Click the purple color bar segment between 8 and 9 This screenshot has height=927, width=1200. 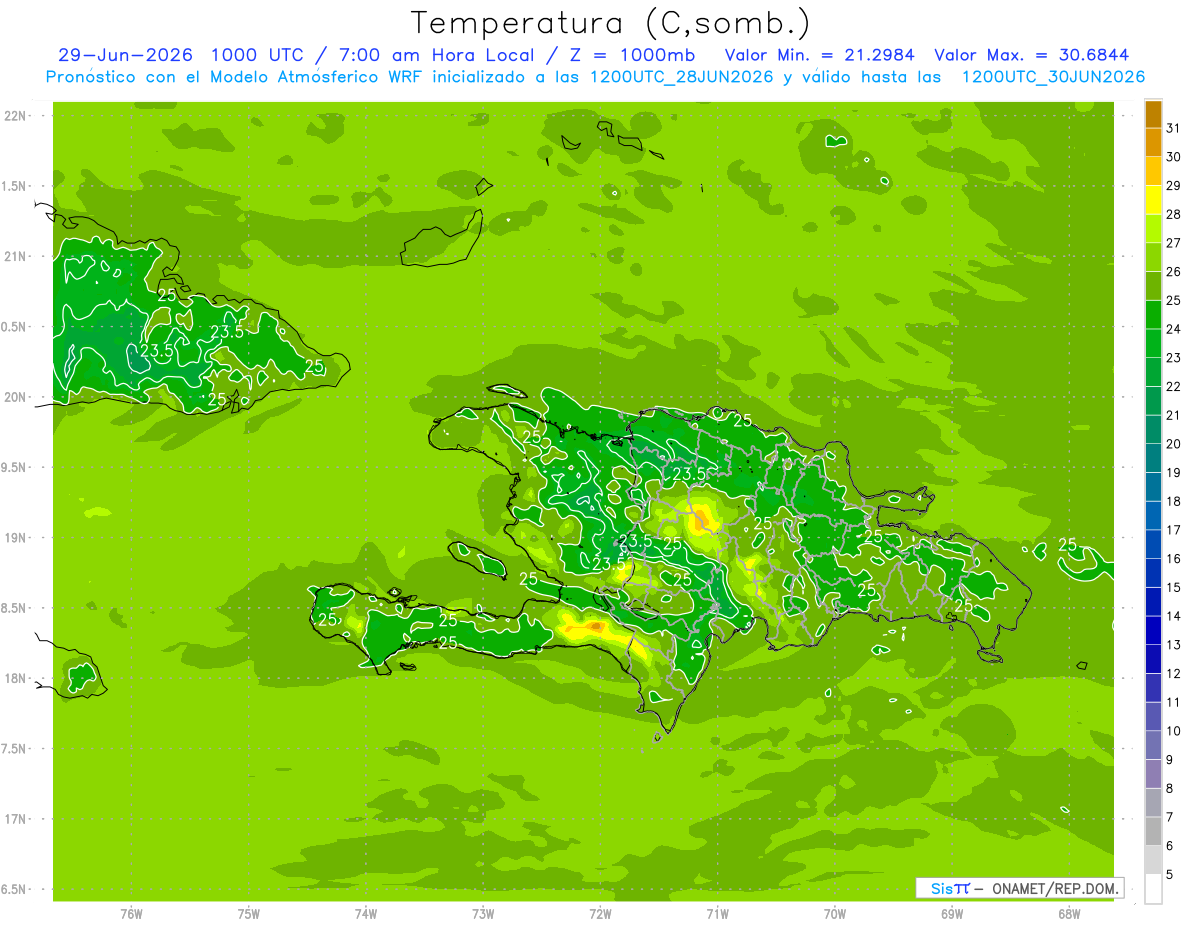coord(1154,774)
